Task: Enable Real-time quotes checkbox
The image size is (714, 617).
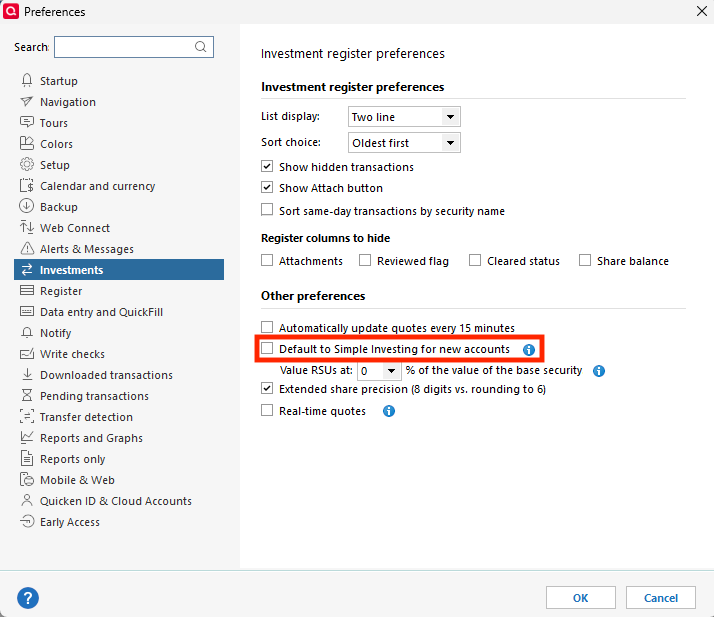Action: tap(267, 410)
